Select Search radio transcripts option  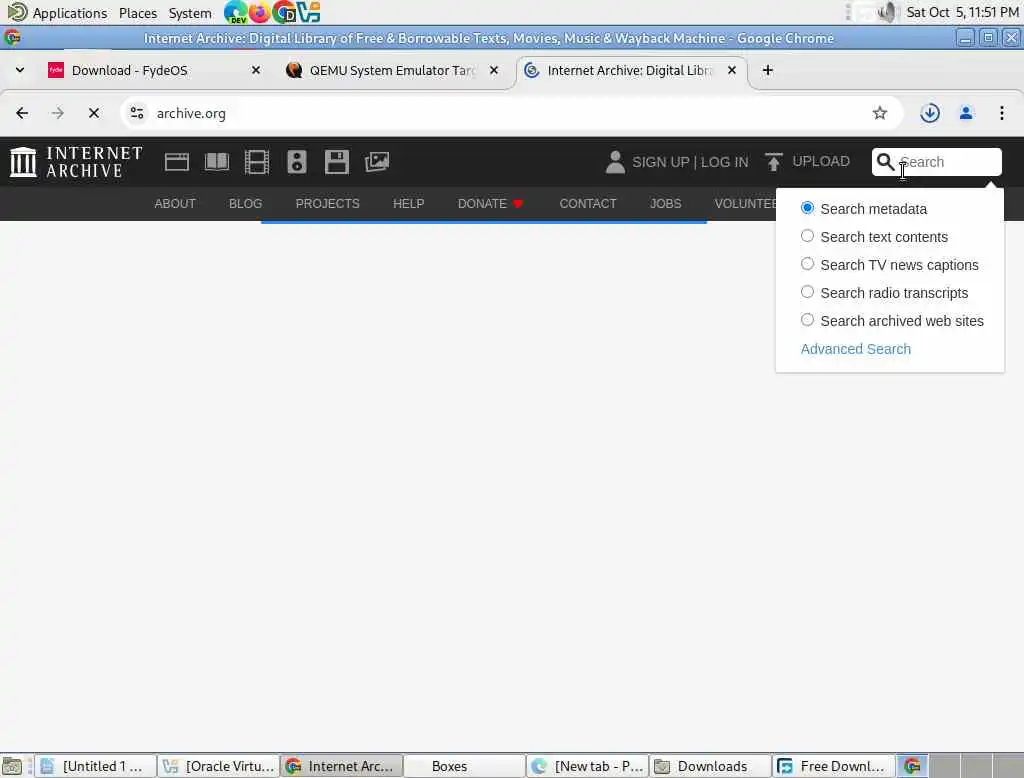pos(807,292)
